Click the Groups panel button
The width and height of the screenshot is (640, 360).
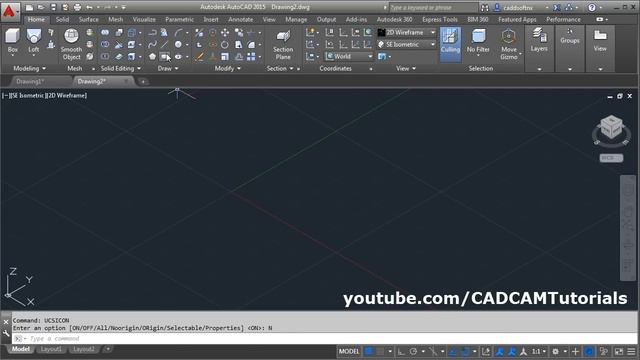(x=570, y=37)
